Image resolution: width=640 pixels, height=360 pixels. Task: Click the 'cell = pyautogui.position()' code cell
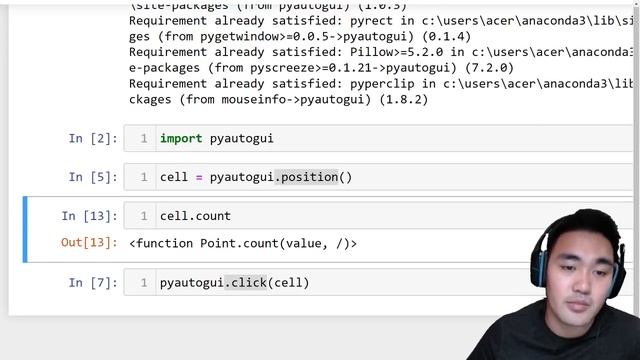click(378, 177)
